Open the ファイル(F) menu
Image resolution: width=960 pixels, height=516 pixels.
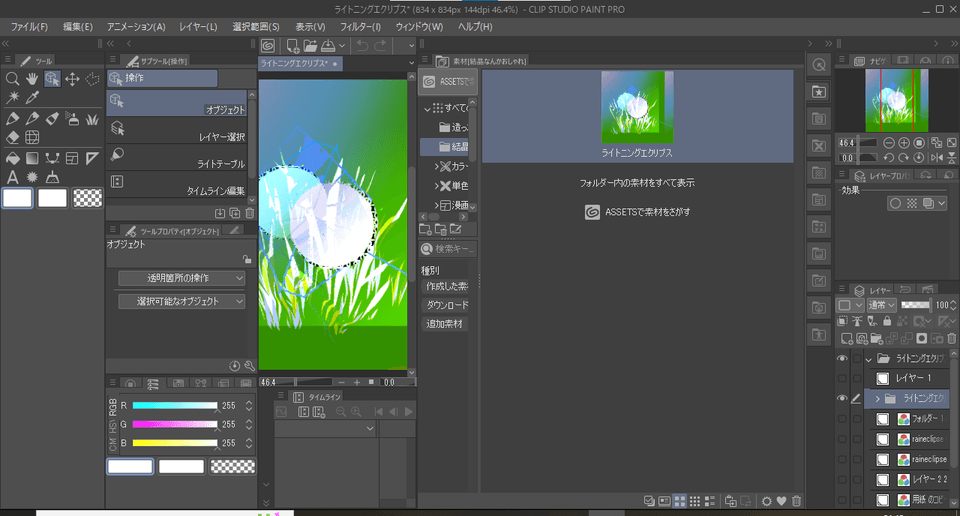coord(29,27)
